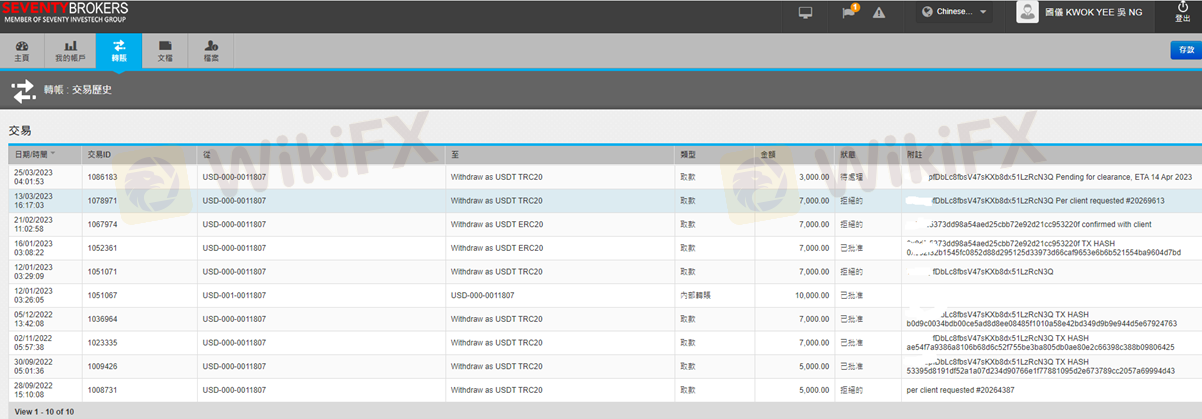Click the KWOK YEE NG username
This screenshot has width=1202, height=419.
coord(1099,13)
